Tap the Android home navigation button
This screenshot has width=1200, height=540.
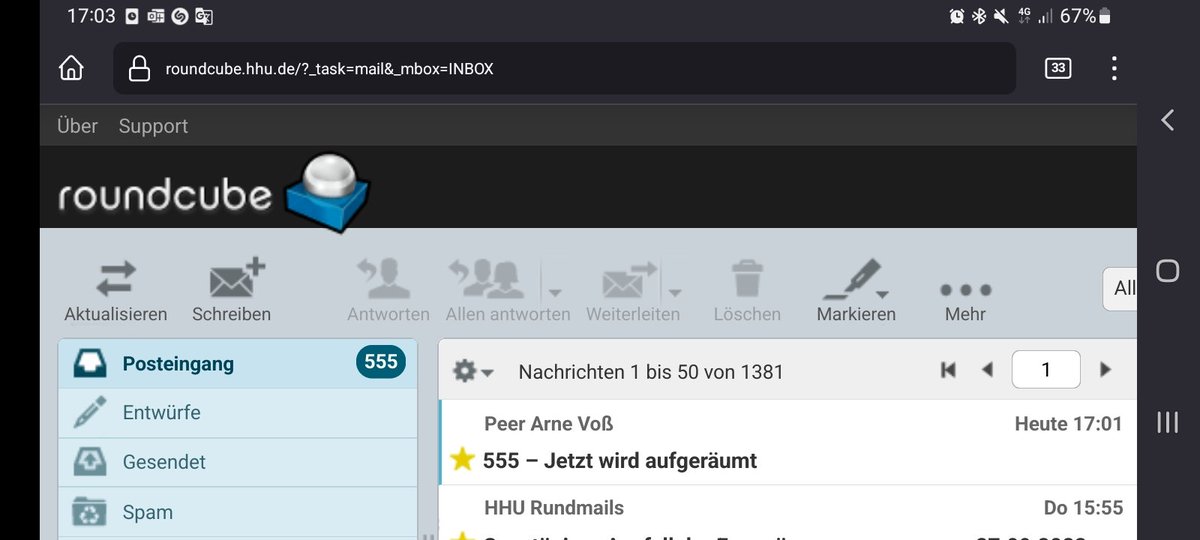[1167, 271]
